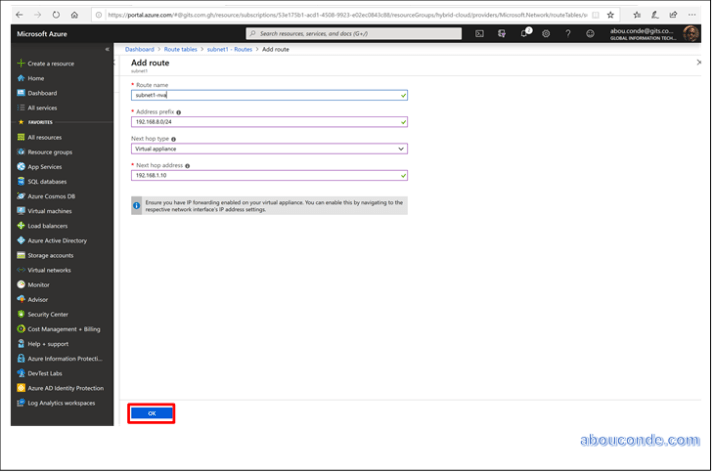Screen dimensions: 714x472
Task: Expand the blade with right chevron
Action: coord(698,62)
